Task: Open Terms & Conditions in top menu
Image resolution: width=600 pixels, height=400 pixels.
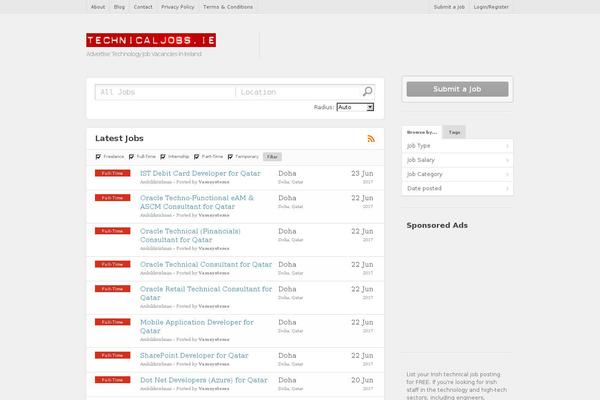Action: (228, 7)
